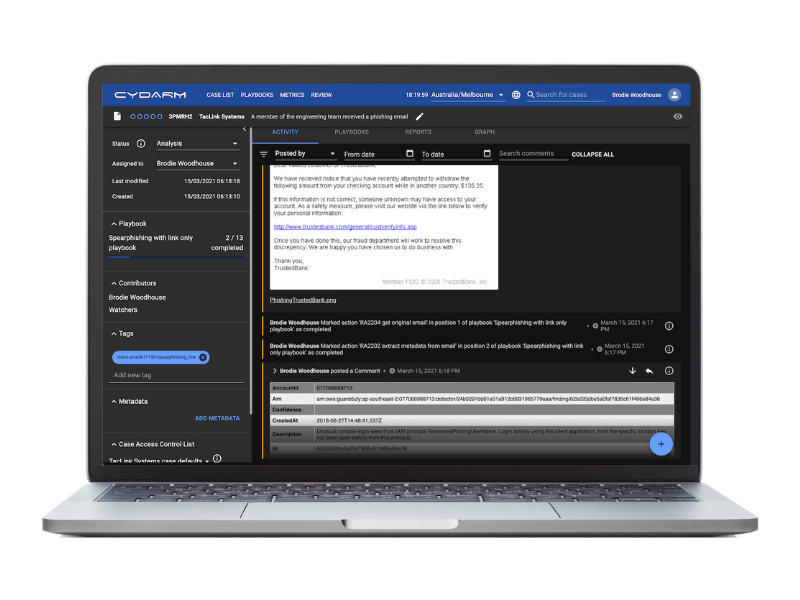Show info for the posted comment
Image resolution: width=800 pixels, height=600 pixels.
click(x=669, y=371)
